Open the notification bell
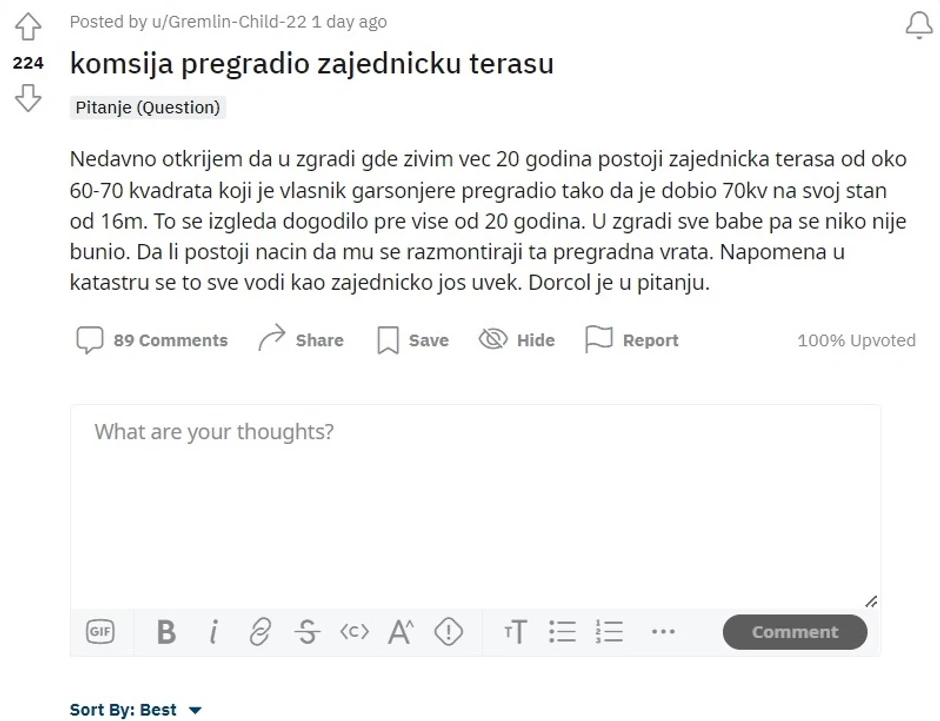This screenshot has height=721, width=940. [917, 25]
